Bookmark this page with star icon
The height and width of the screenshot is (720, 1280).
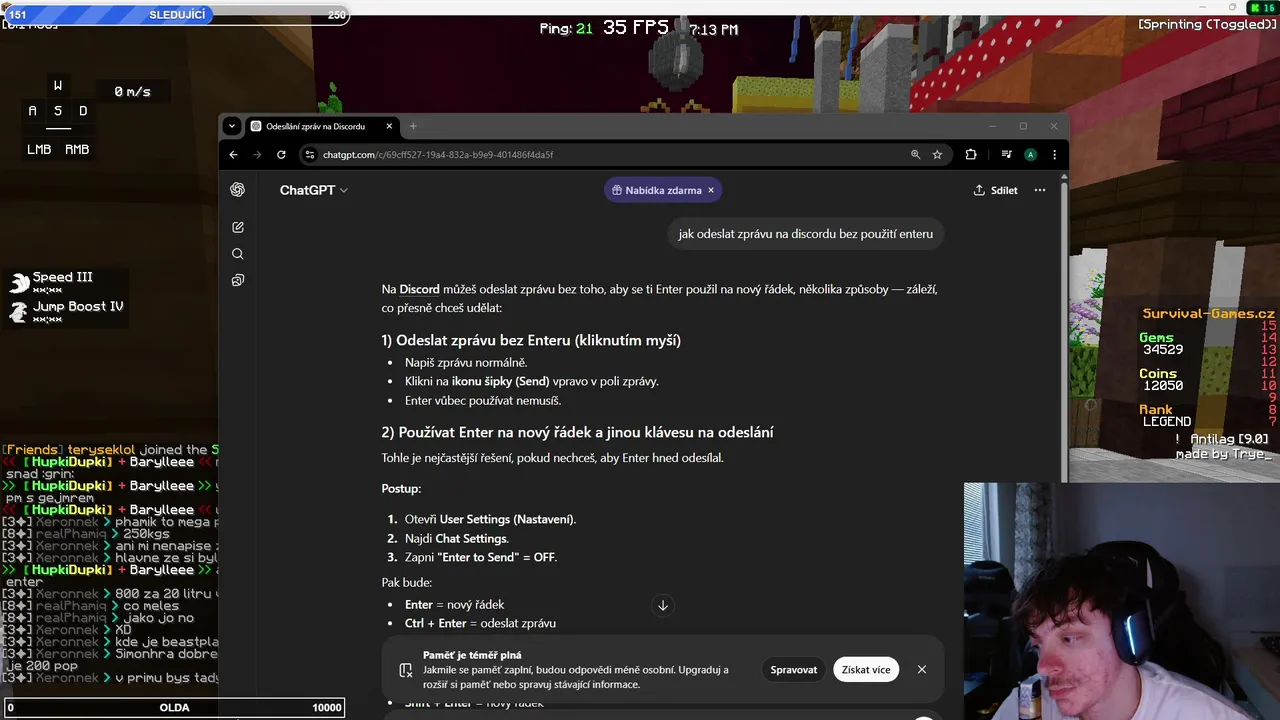tap(937, 155)
